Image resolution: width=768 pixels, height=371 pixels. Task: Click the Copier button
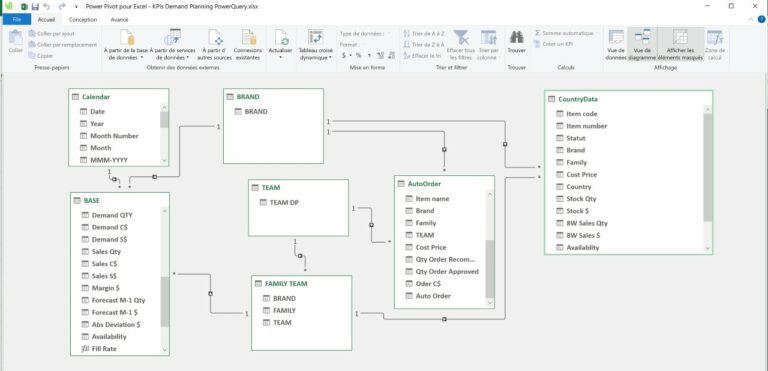point(41,55)
